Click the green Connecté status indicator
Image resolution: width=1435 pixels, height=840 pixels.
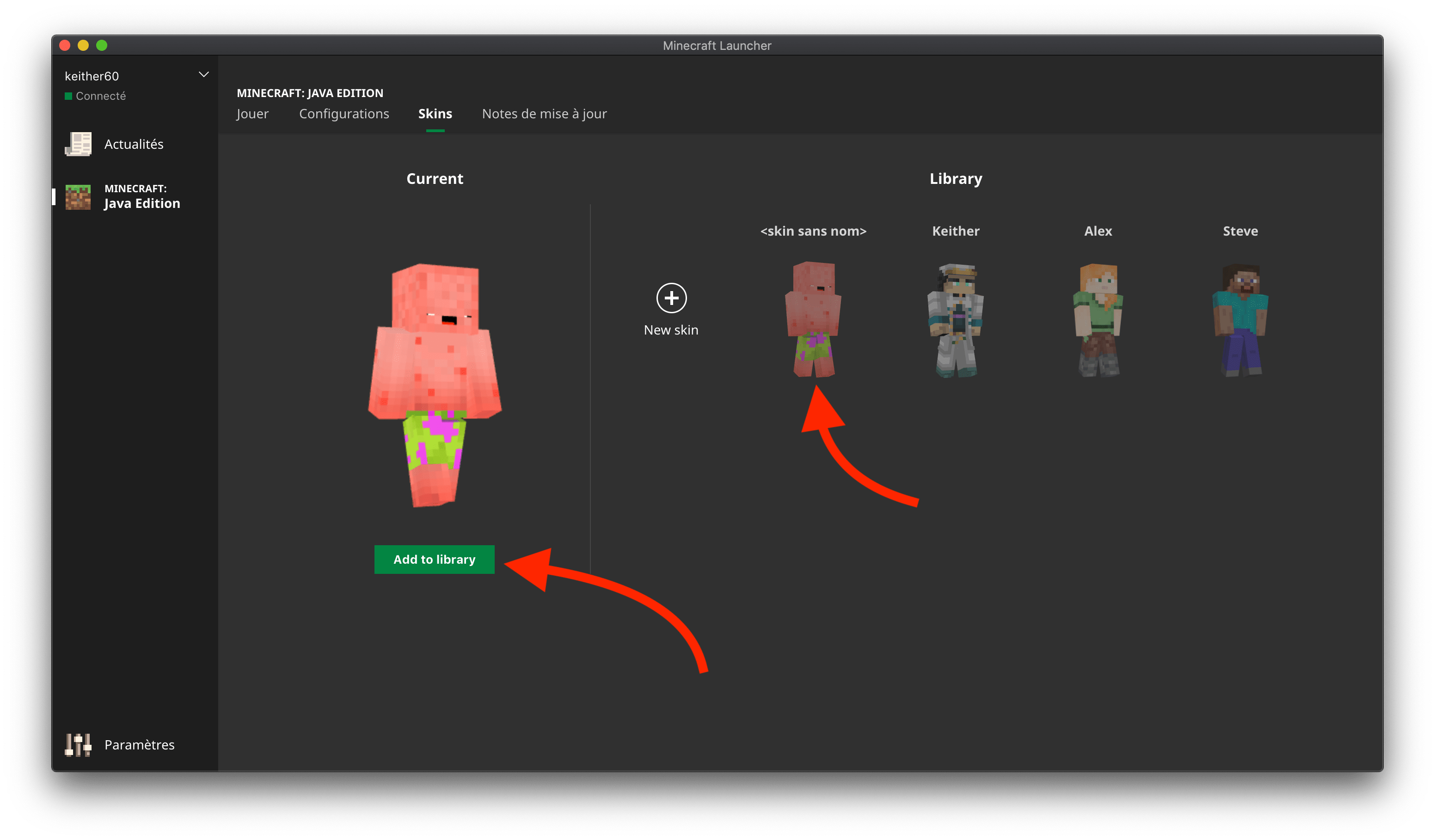click(x=68, y=96)
